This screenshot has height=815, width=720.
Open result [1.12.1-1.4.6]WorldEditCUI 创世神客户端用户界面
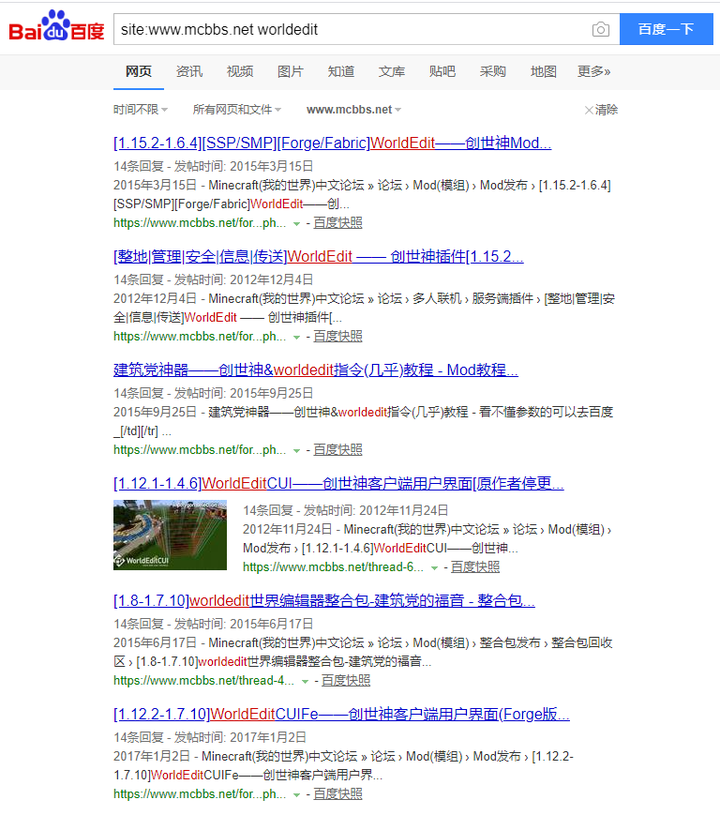[x=338, y=483]
